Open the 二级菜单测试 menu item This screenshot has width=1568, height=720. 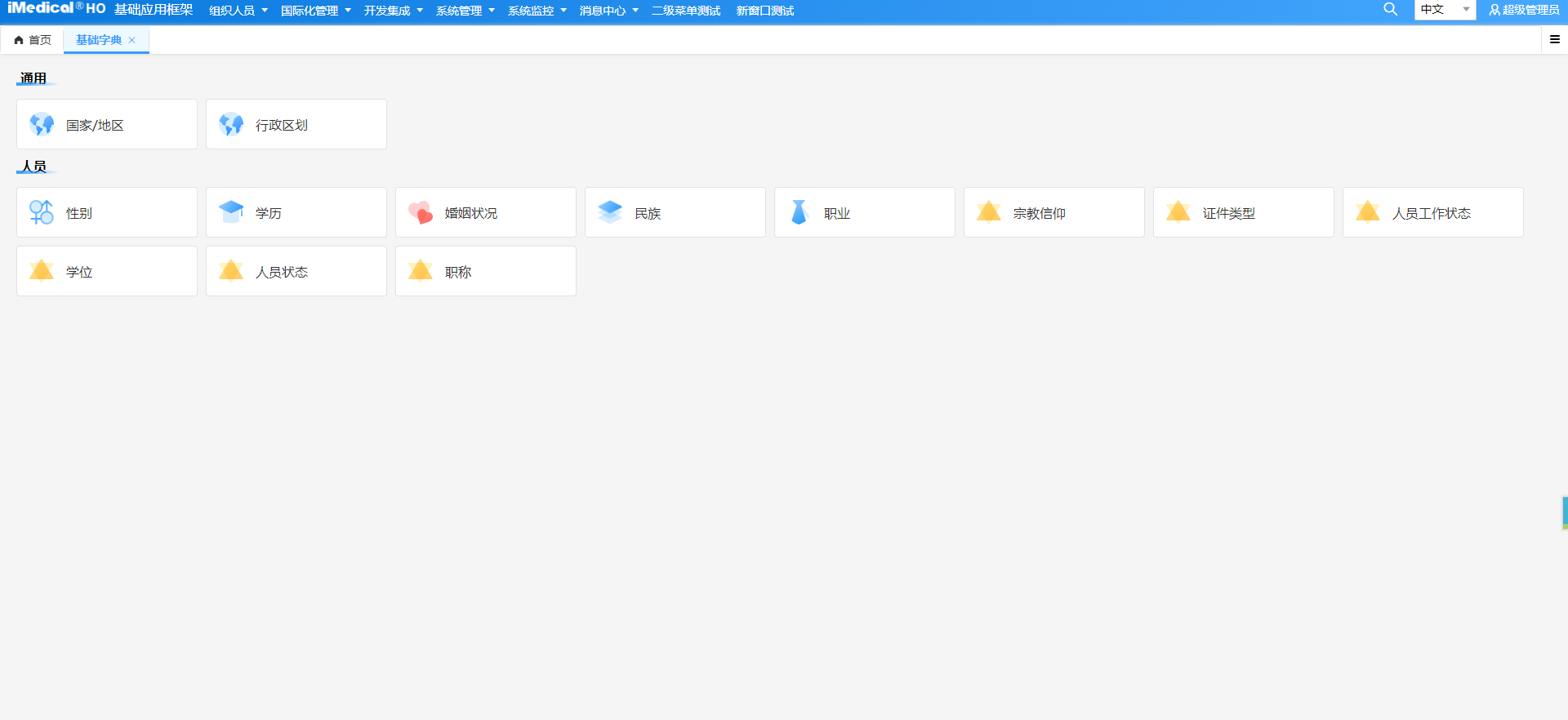click(x=686, y=11)
